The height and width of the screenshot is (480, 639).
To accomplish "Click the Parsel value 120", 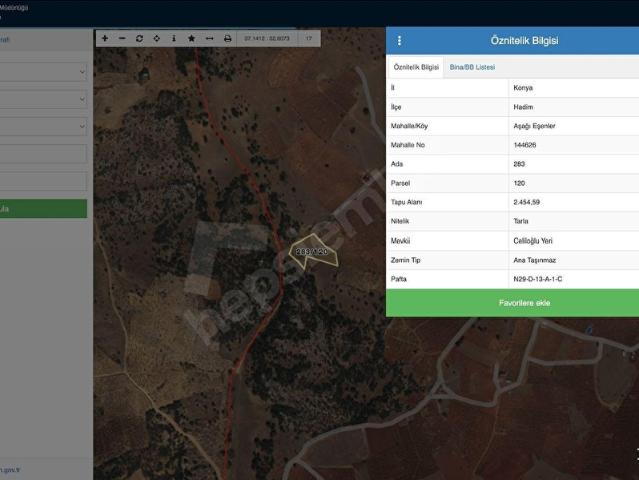I will click(x=519, y=183).
